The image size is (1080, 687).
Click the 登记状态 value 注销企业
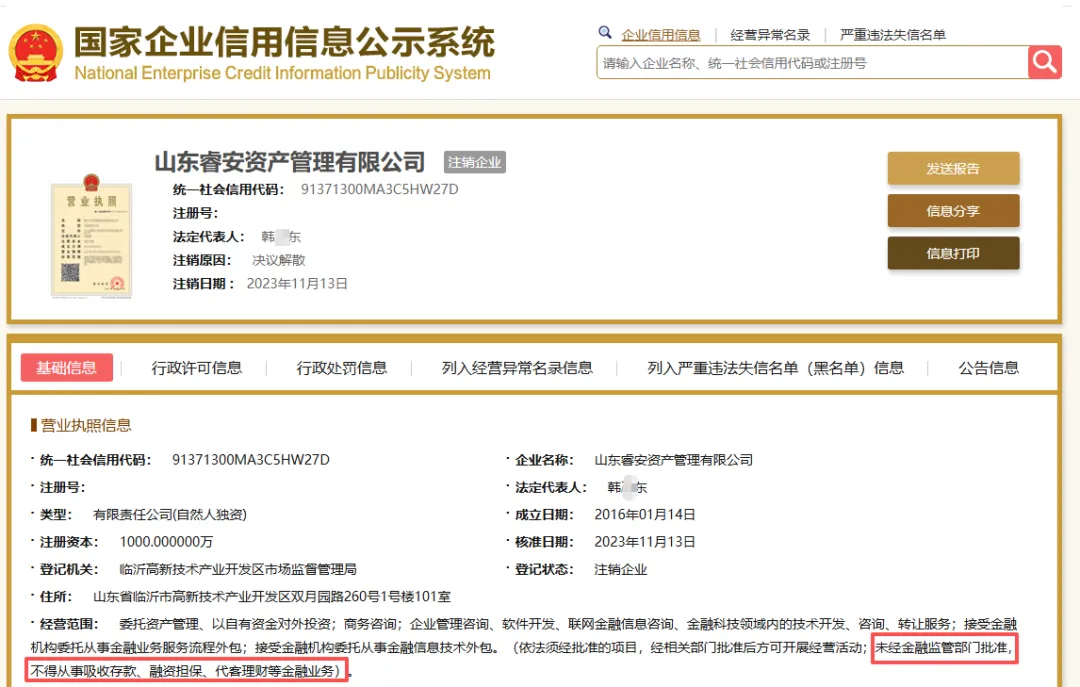coord(621,569)
